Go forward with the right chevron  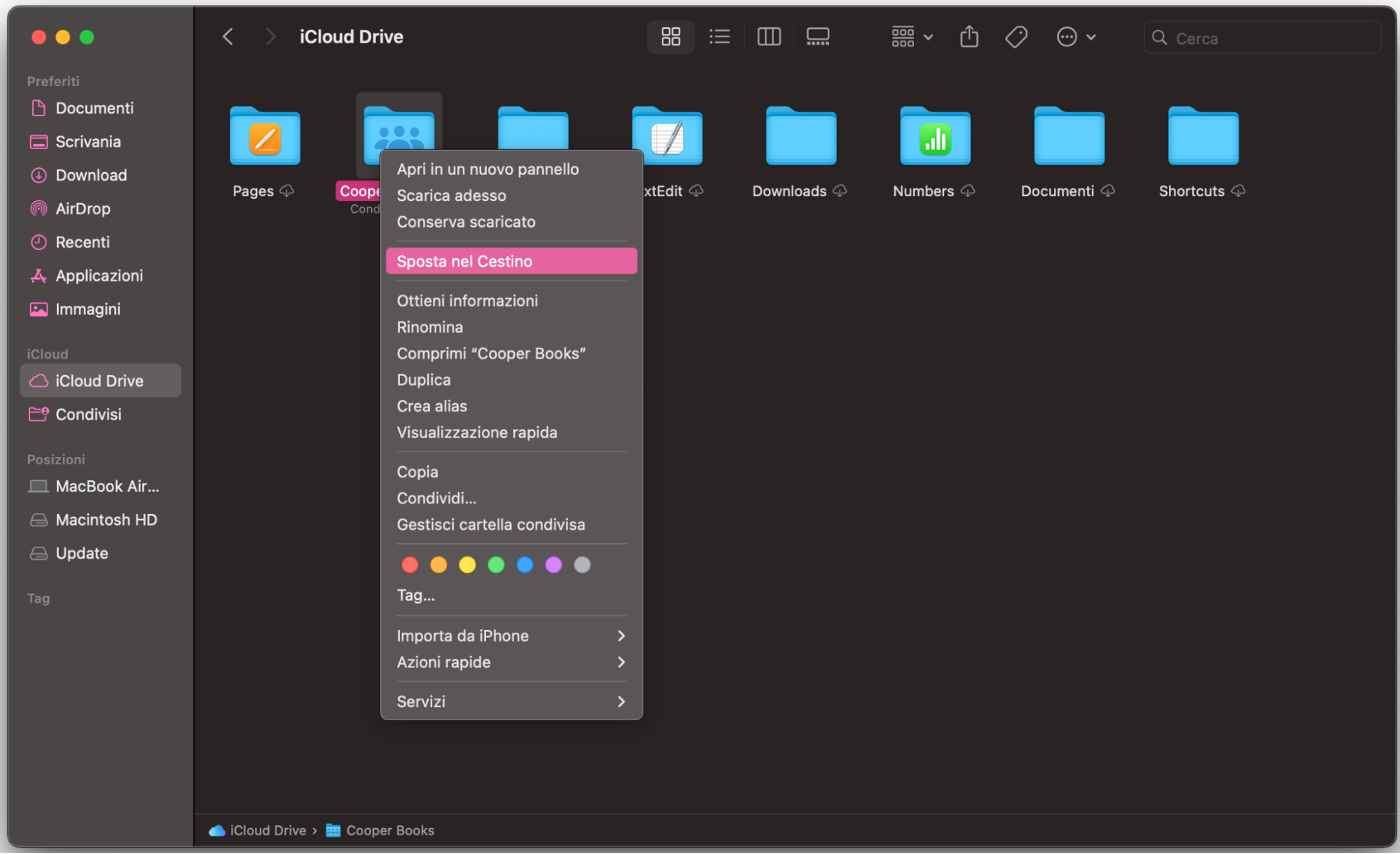(x=270, y=36)
